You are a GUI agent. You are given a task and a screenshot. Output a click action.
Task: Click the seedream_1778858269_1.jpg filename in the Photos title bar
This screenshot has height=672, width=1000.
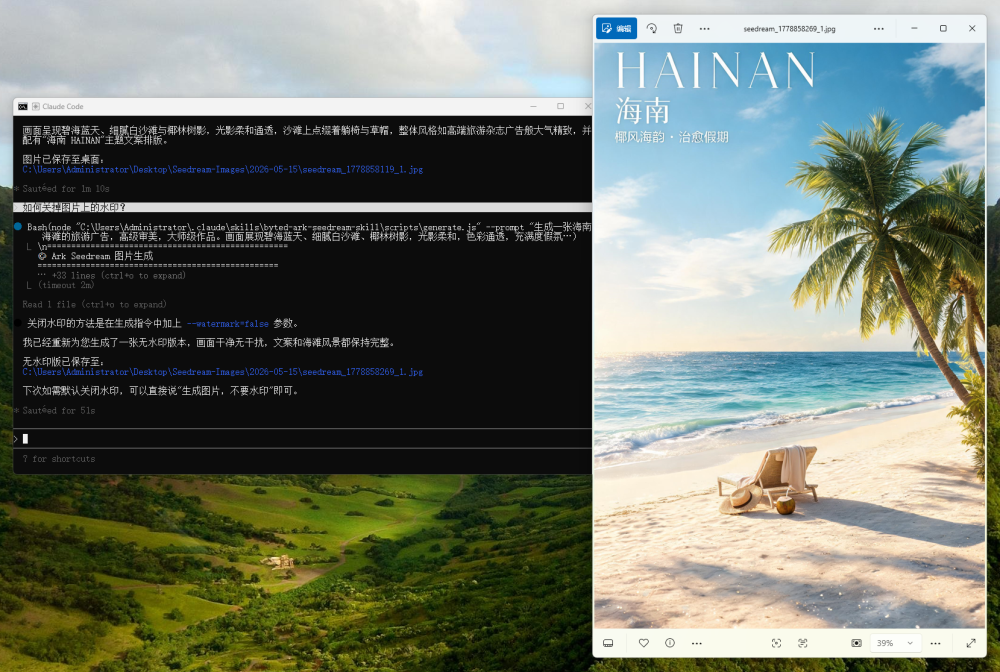coord(789,29)
